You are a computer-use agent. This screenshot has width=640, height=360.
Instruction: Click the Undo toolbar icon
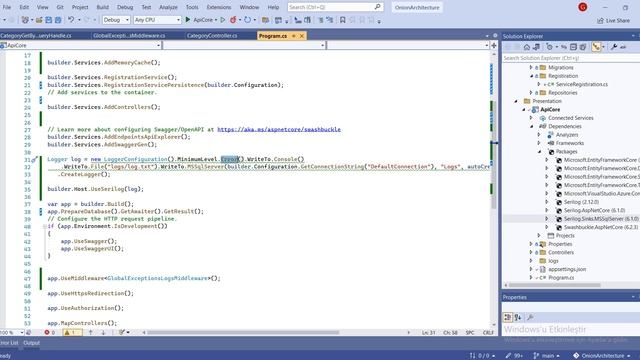(x=71, y=20)
